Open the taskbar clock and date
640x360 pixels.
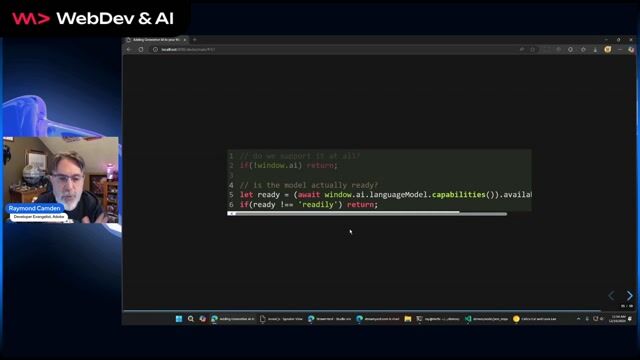click(x=617, y=319)
